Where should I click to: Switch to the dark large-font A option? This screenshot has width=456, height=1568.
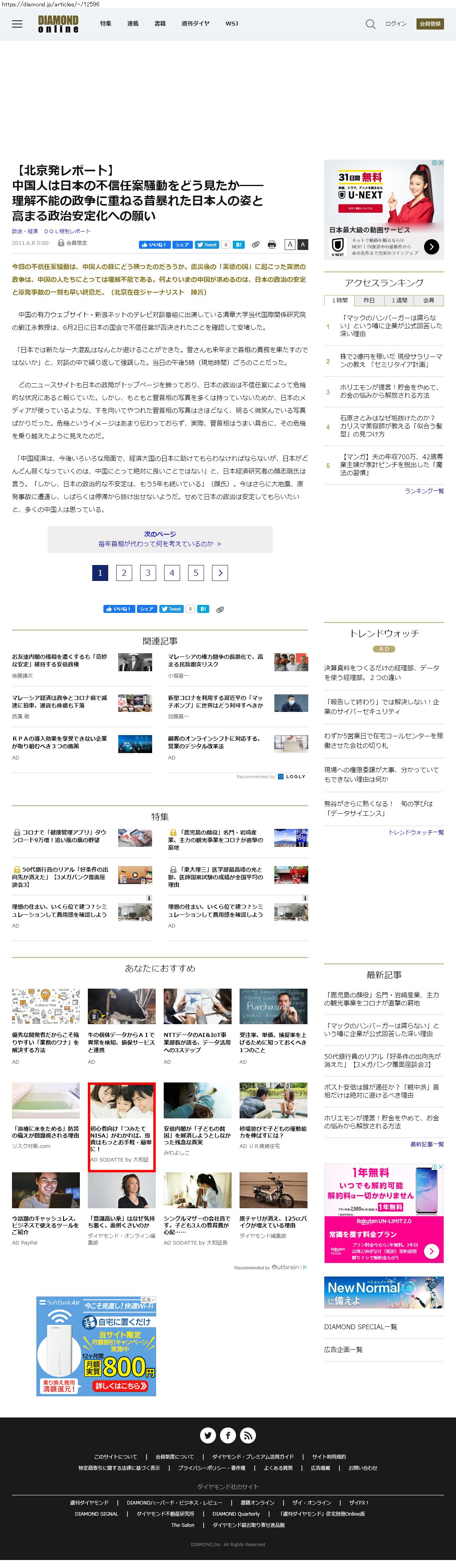tap(303, 245)
